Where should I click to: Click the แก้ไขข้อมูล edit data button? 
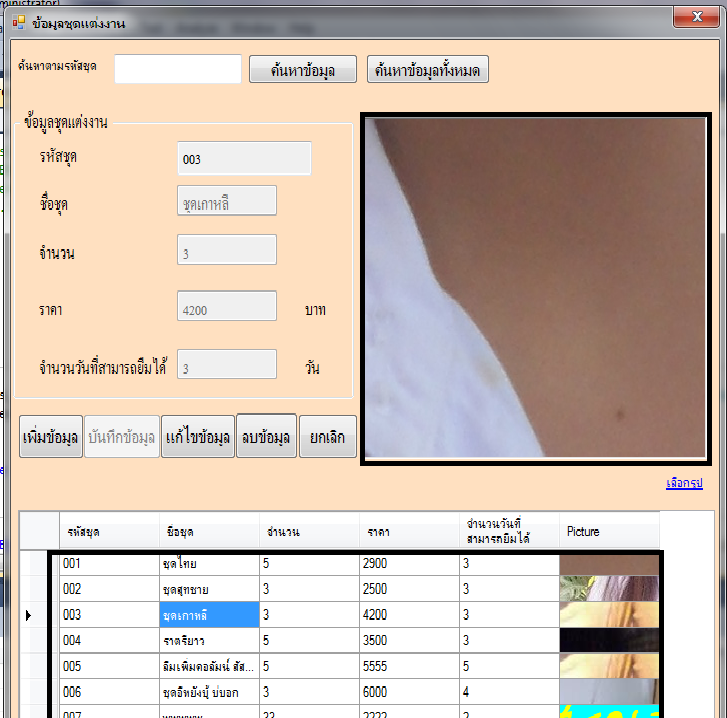(198, 437)
